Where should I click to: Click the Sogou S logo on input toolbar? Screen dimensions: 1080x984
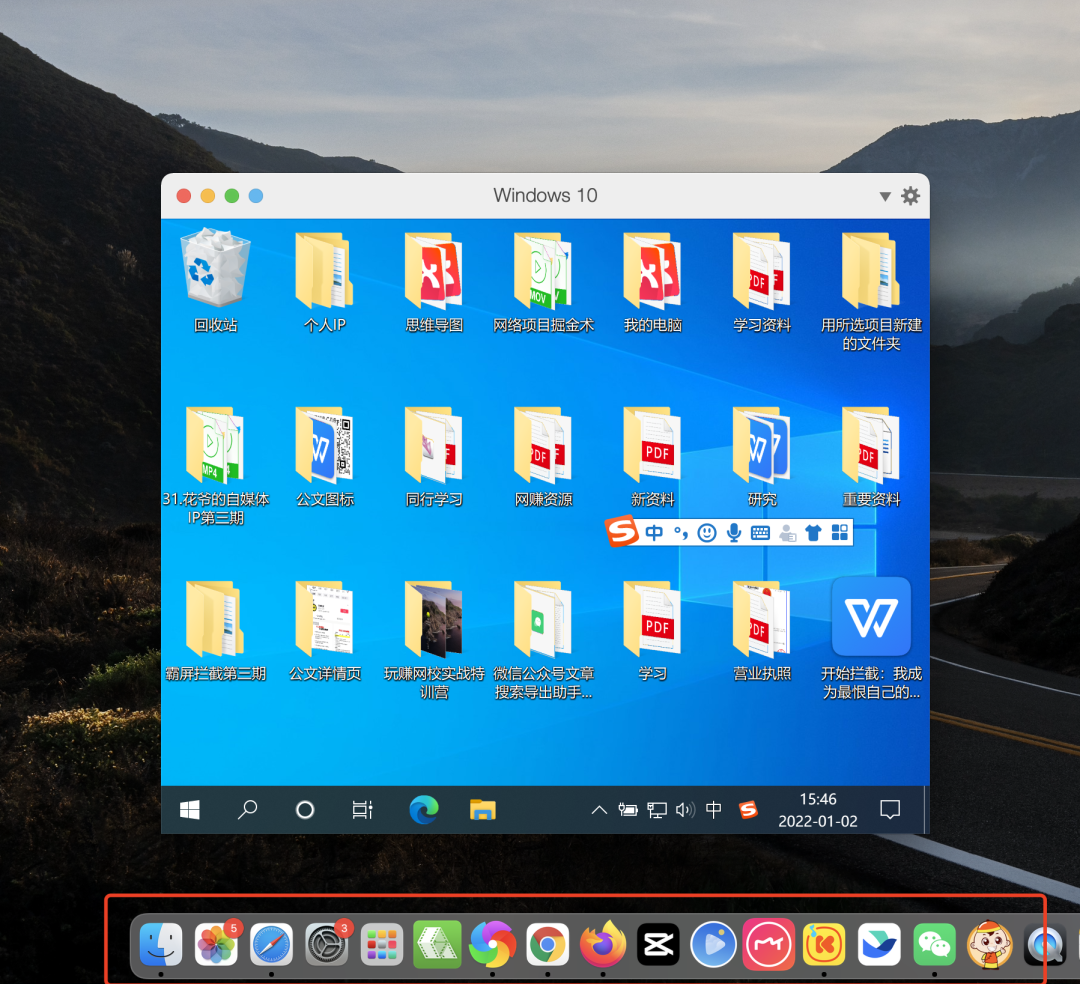click(x=622, y=532)
